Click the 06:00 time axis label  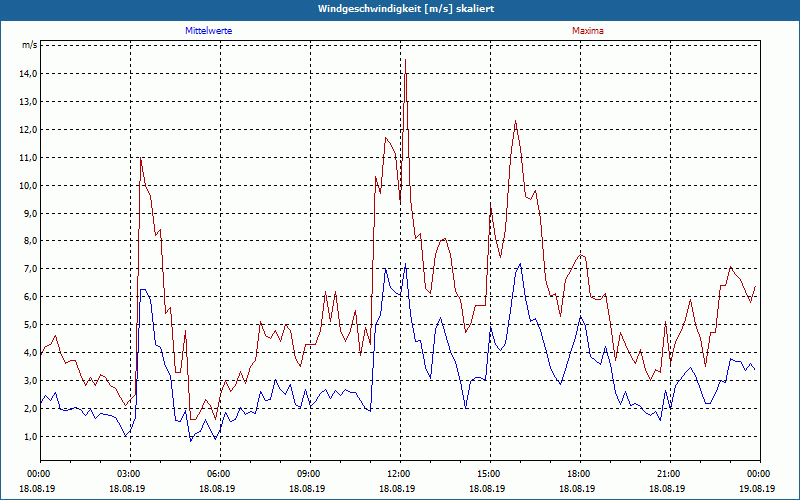218,474
